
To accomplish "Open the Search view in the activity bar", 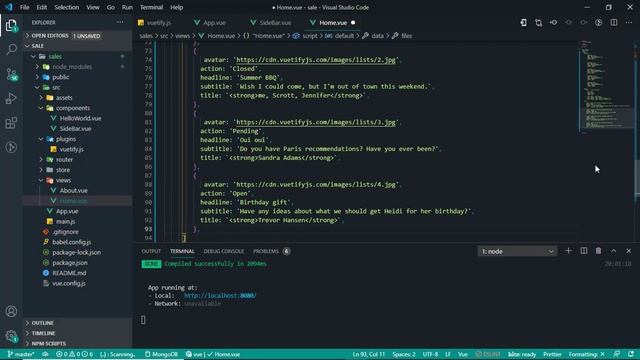I will click(11, 49).
